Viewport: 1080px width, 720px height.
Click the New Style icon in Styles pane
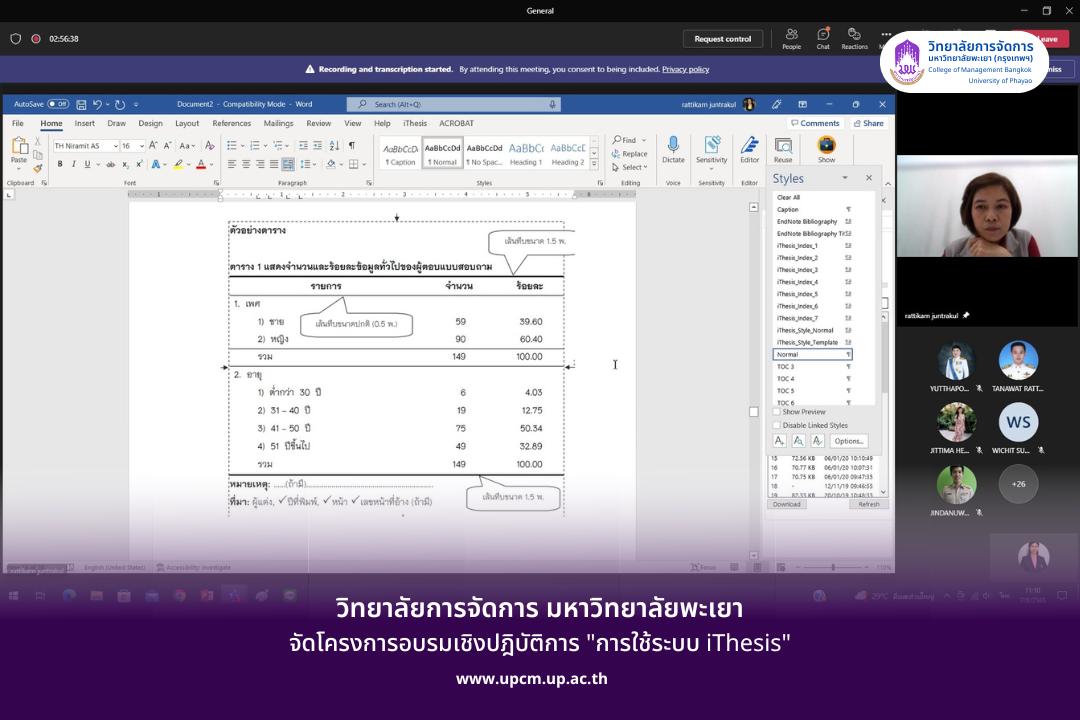(779, 441)
